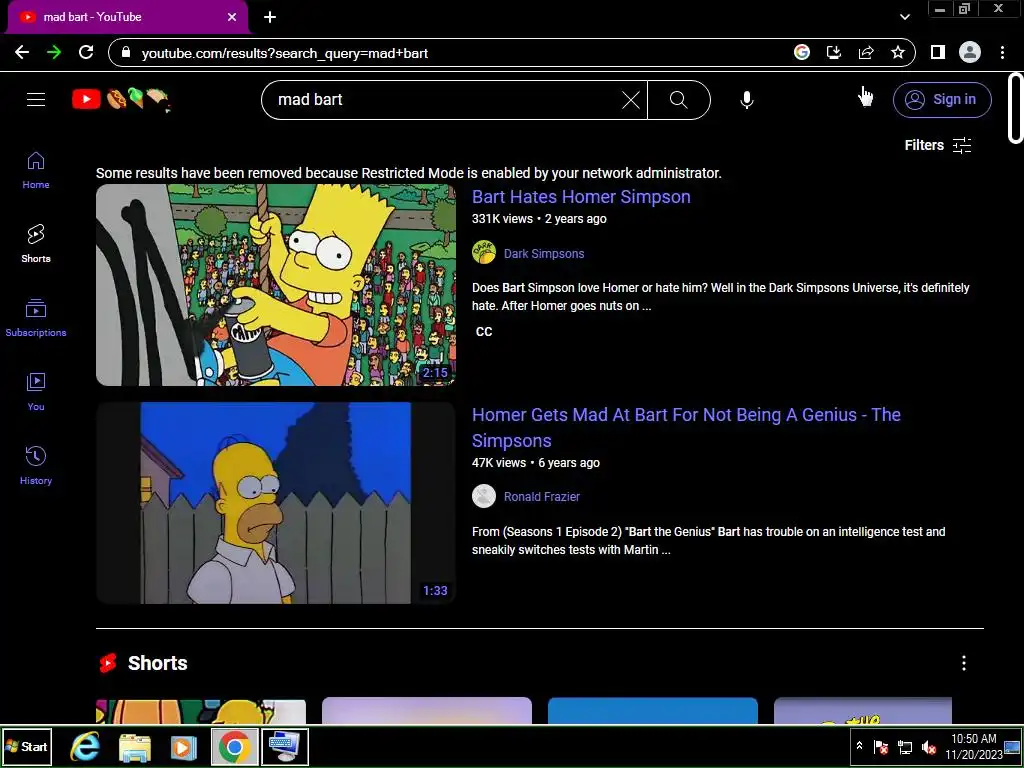Screen dimensions: 1024x768
Task: Click the Dark Simpsons channel avatar
Action: 484,253
